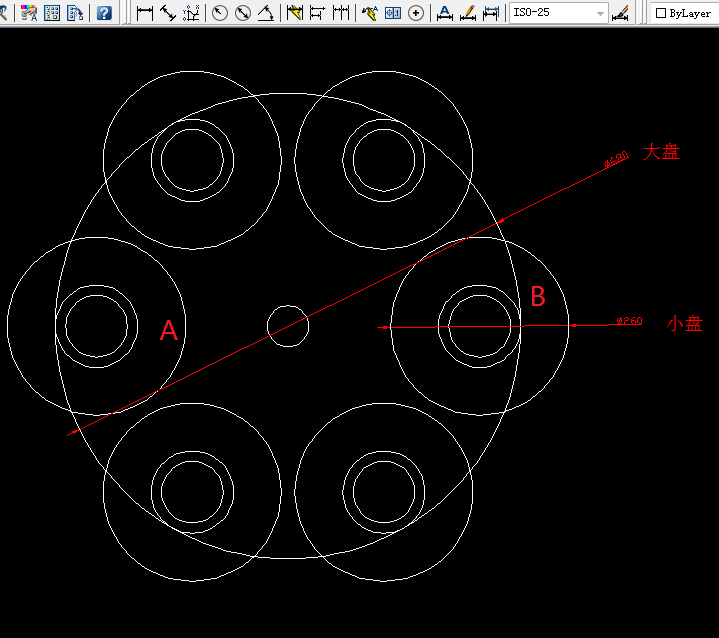Click the Center Mark tool

tap(416, 13)
